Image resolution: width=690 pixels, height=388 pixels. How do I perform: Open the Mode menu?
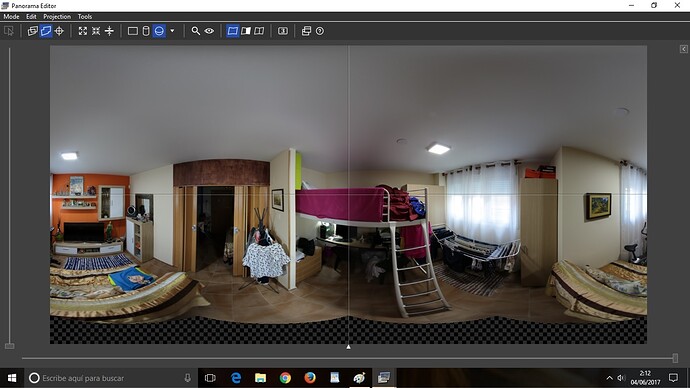(x=11, y=16)
